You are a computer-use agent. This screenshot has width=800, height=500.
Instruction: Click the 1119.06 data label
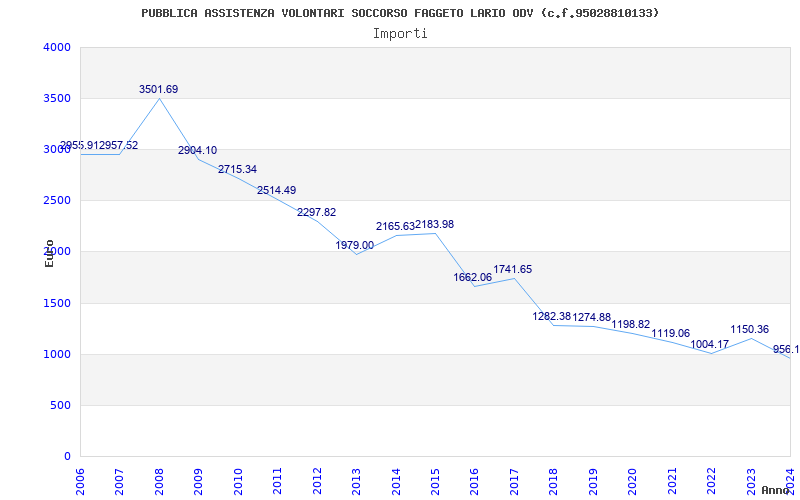coord(670,333)
